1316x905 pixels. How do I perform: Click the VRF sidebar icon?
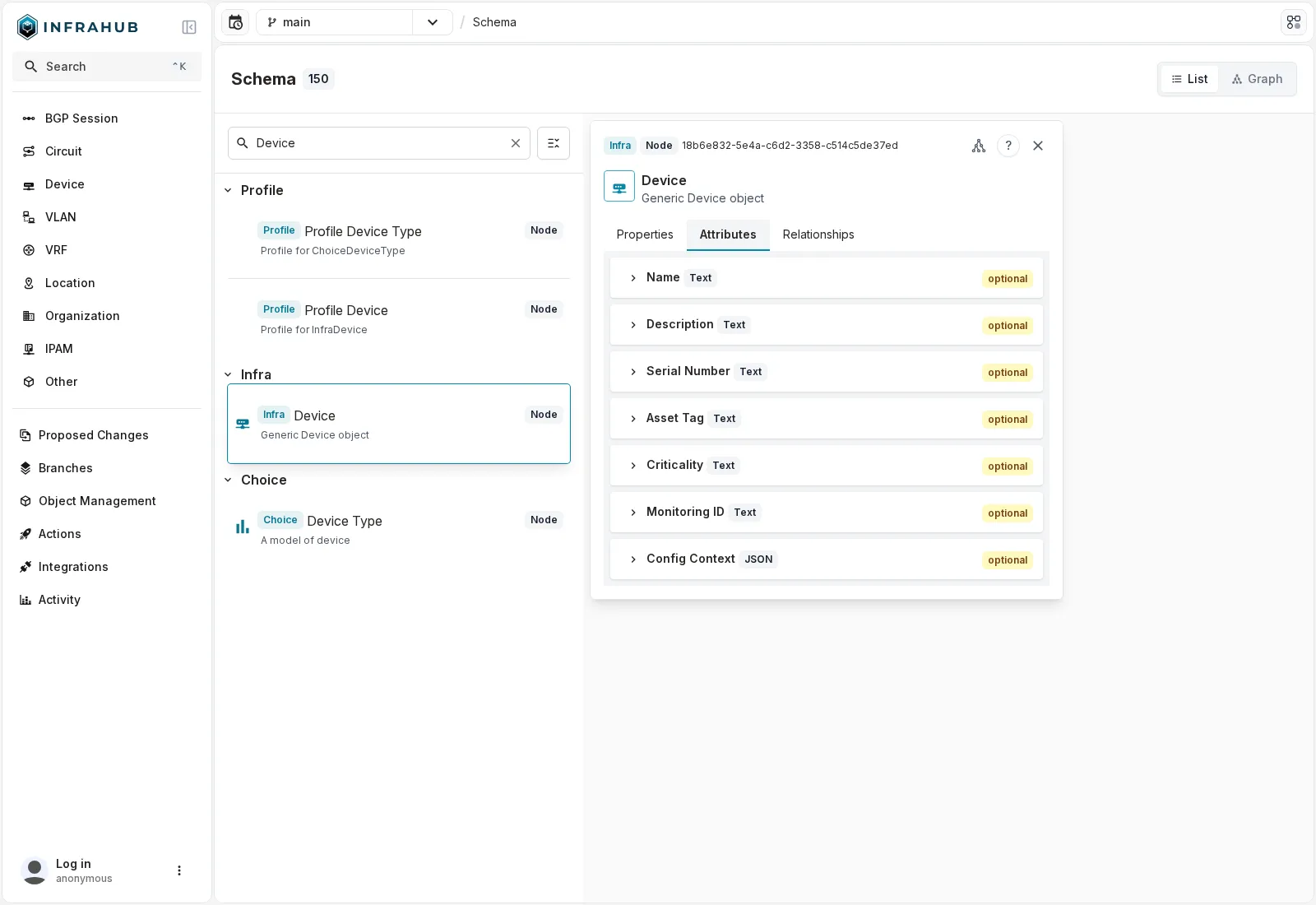(x=29, y=250)
